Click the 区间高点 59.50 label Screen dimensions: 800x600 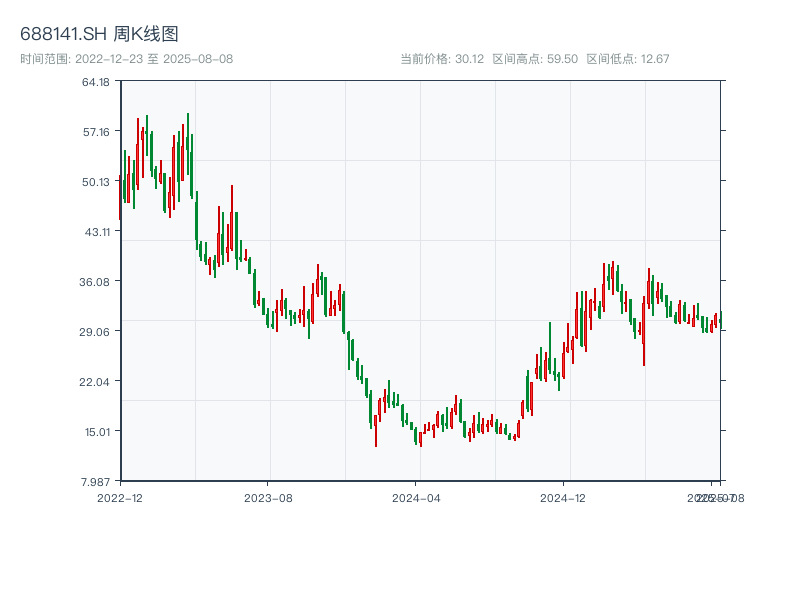535,59
